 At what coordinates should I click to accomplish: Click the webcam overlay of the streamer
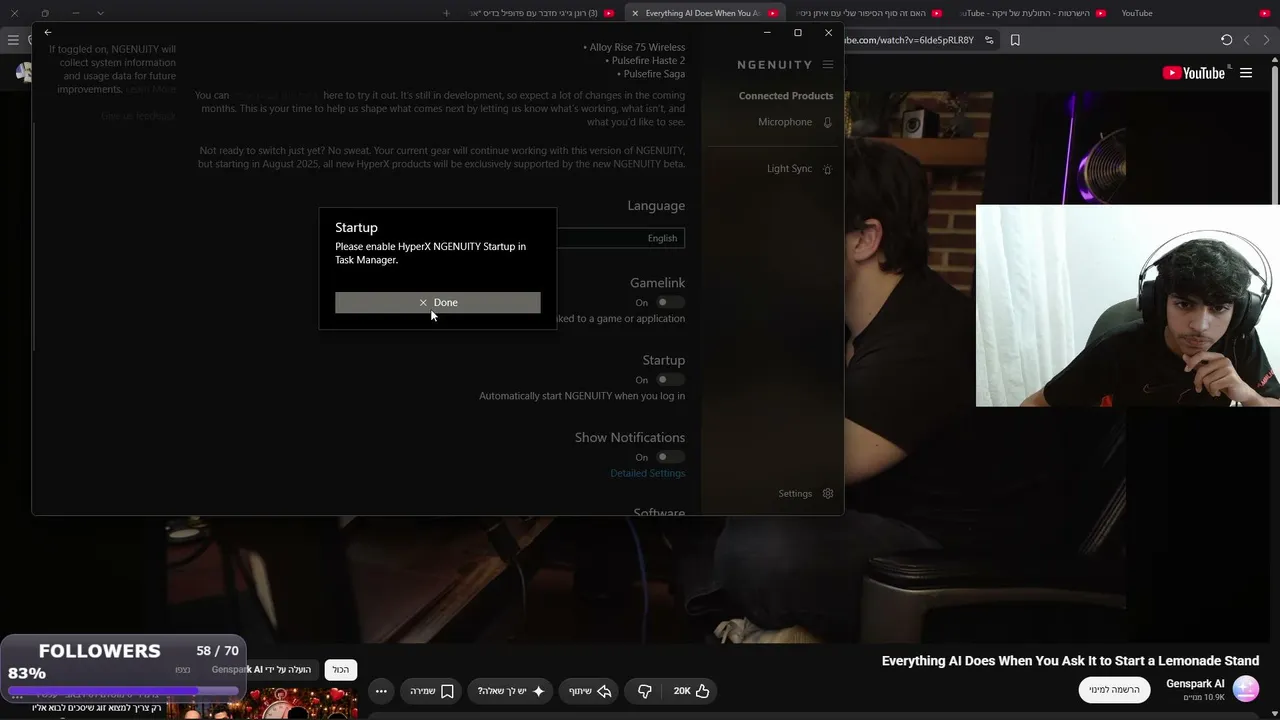point(1127,306)
